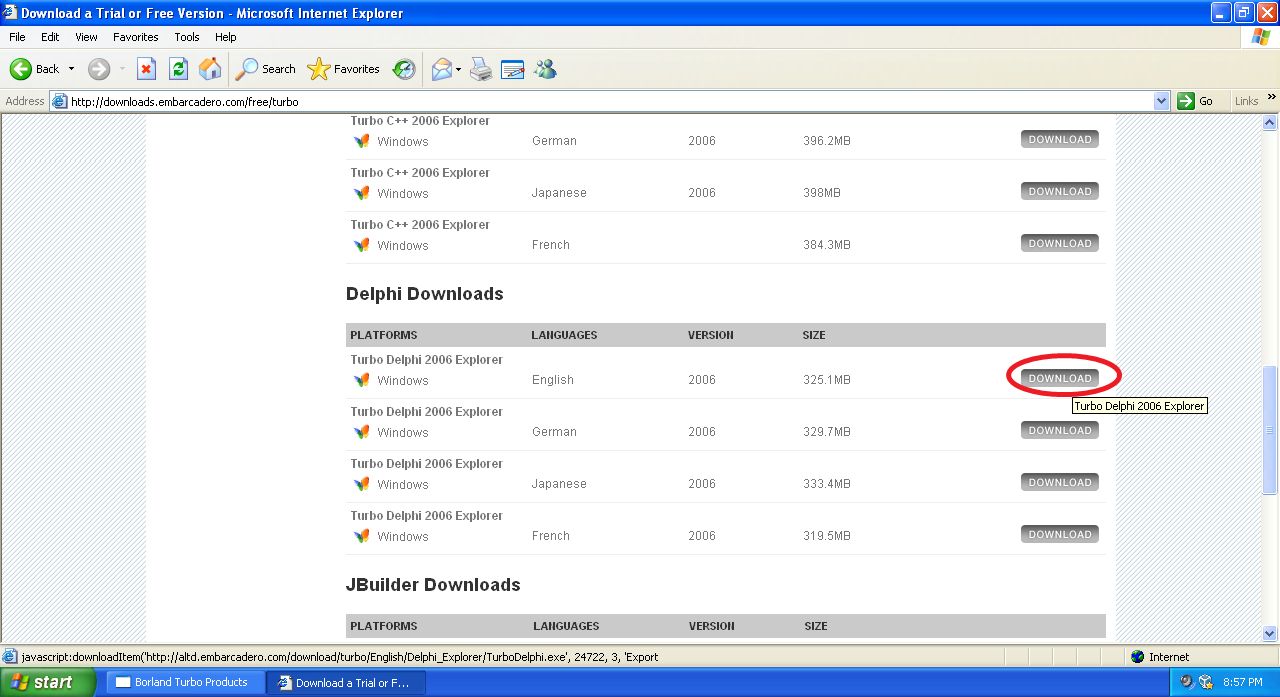
Task: Click the Windows logo in C++ Japanese row
Action: tap(361, 193)
